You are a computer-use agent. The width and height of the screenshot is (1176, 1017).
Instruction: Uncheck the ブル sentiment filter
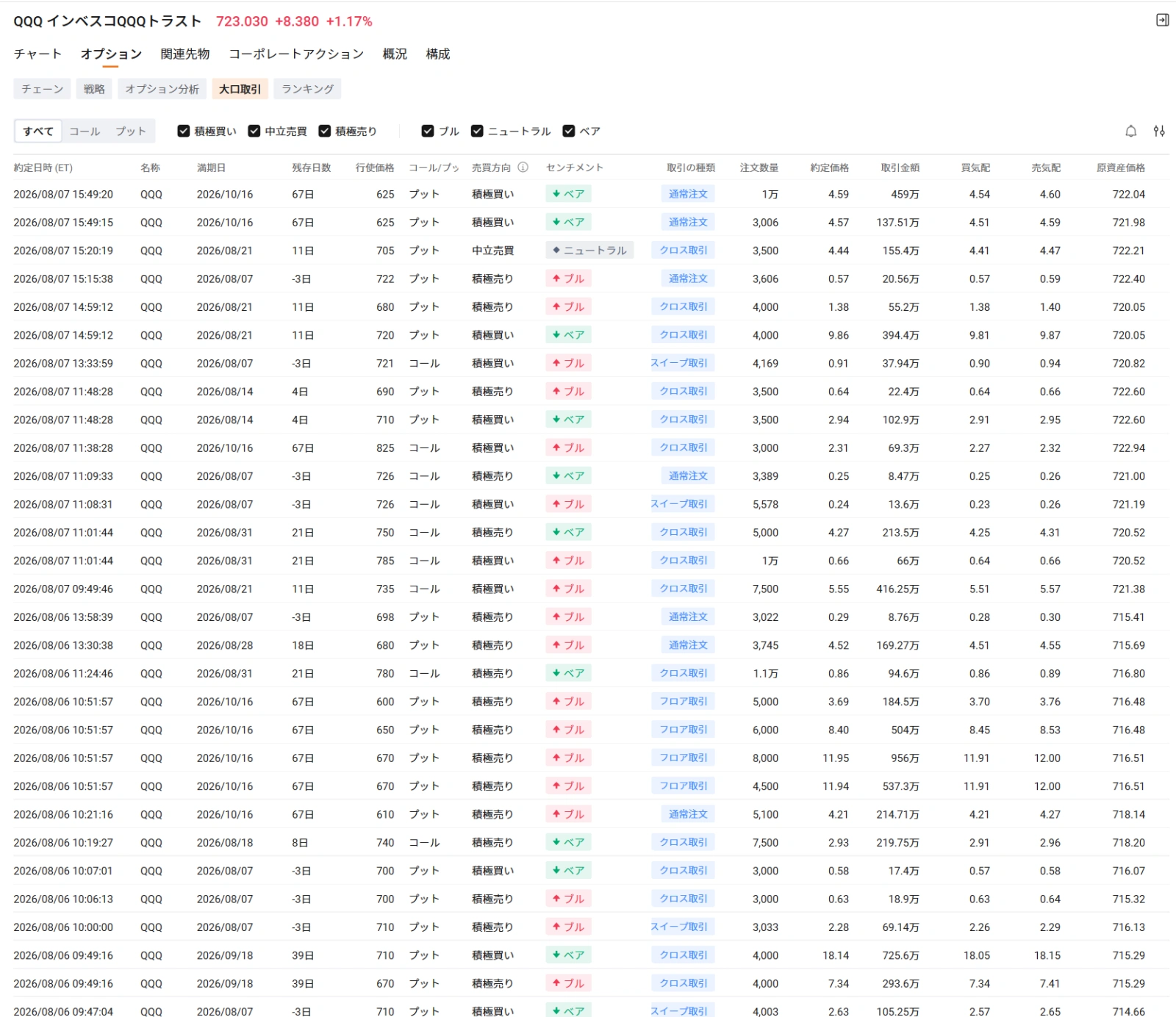pos(428,131)
